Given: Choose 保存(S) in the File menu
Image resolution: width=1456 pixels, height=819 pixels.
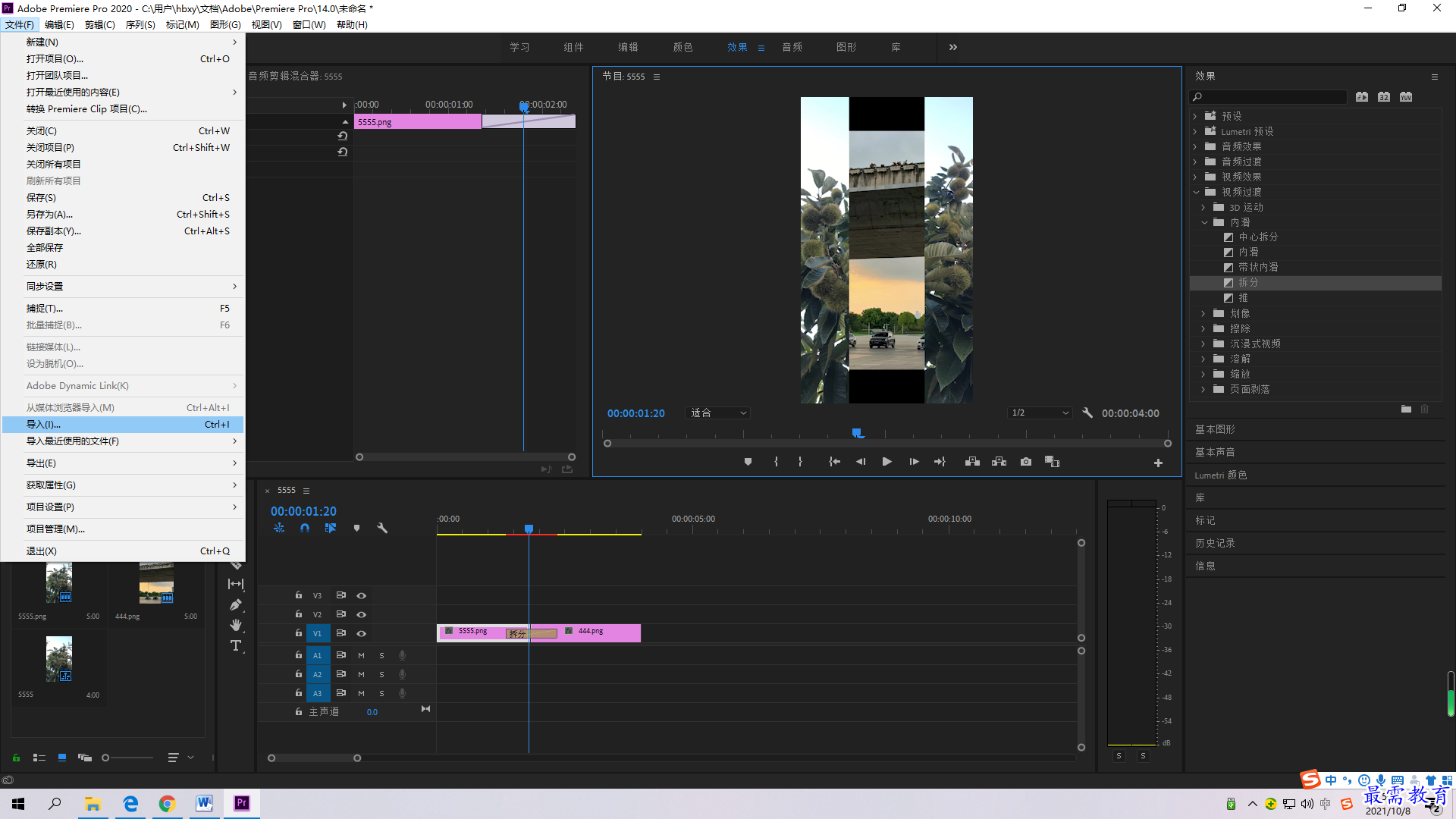Looking at the screenshot, I should [123, 198].
